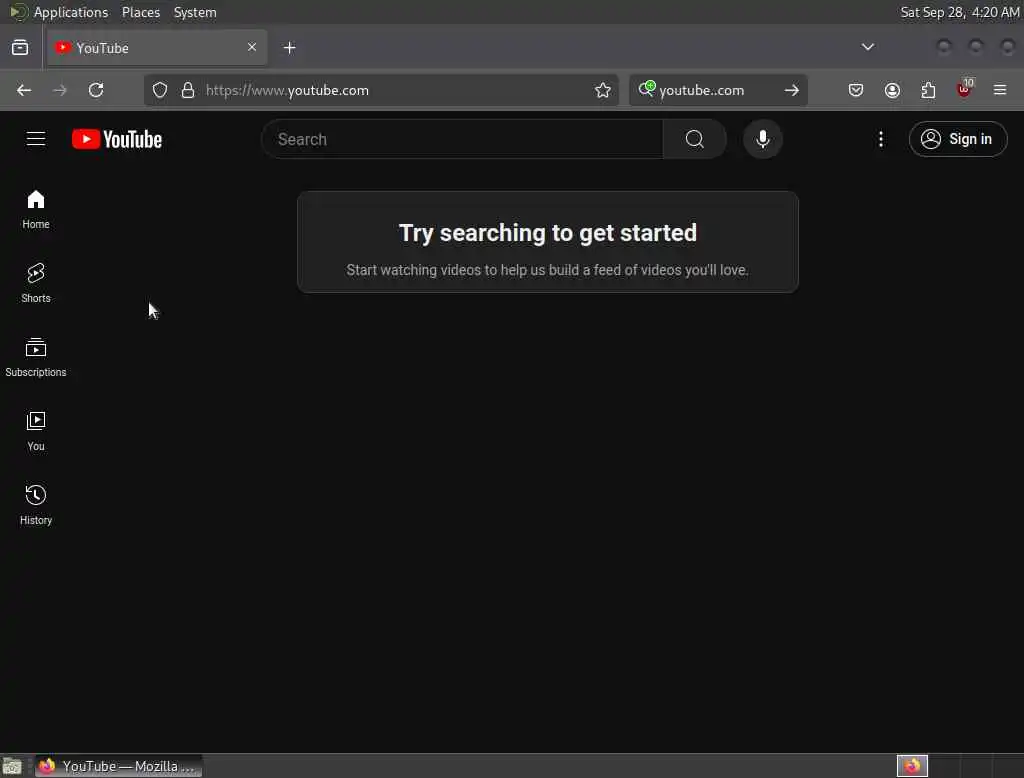Expand the list all tabs chevron
Screen dimensions: 1024x778
coord(867,47)
